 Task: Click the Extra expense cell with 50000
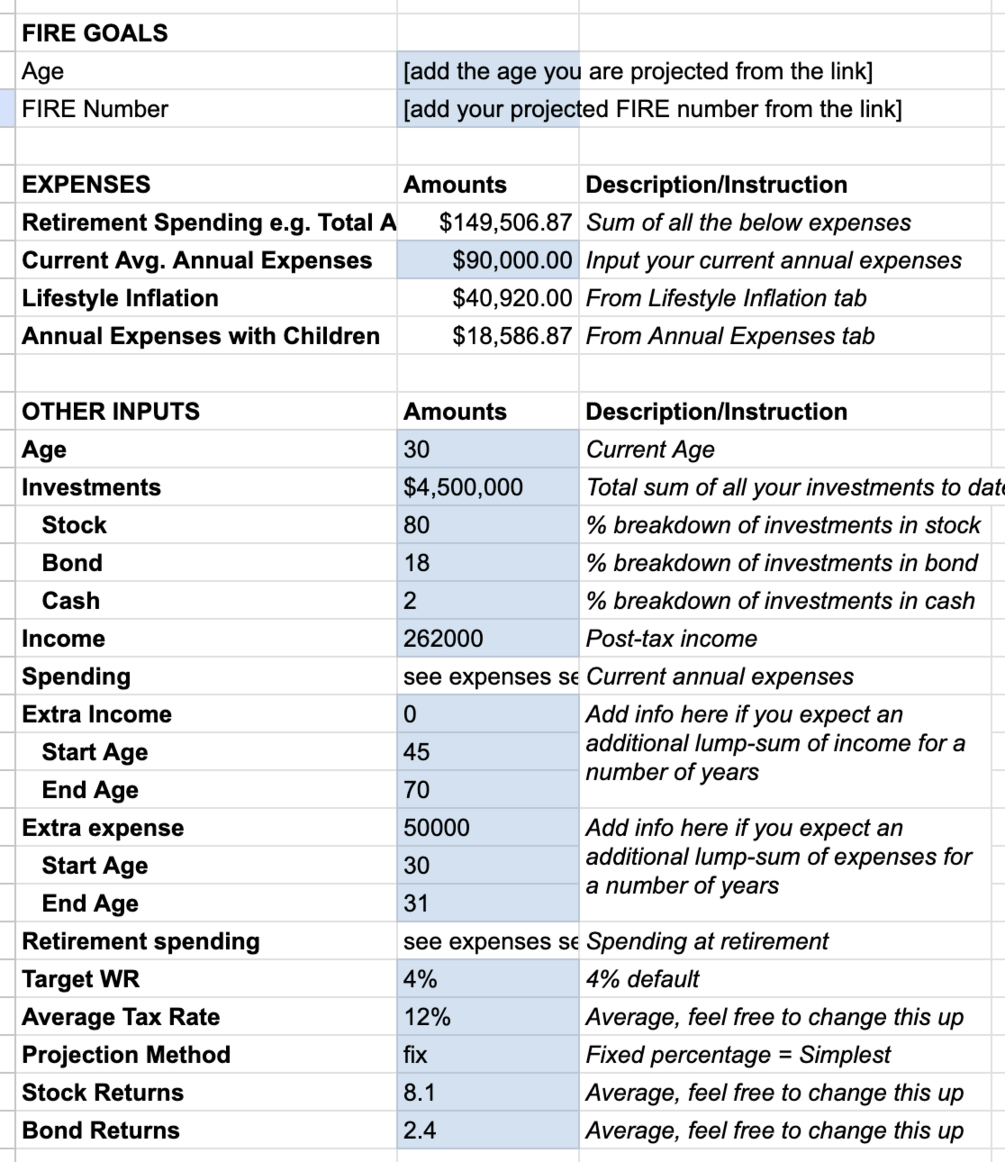(x=488, y=827)
